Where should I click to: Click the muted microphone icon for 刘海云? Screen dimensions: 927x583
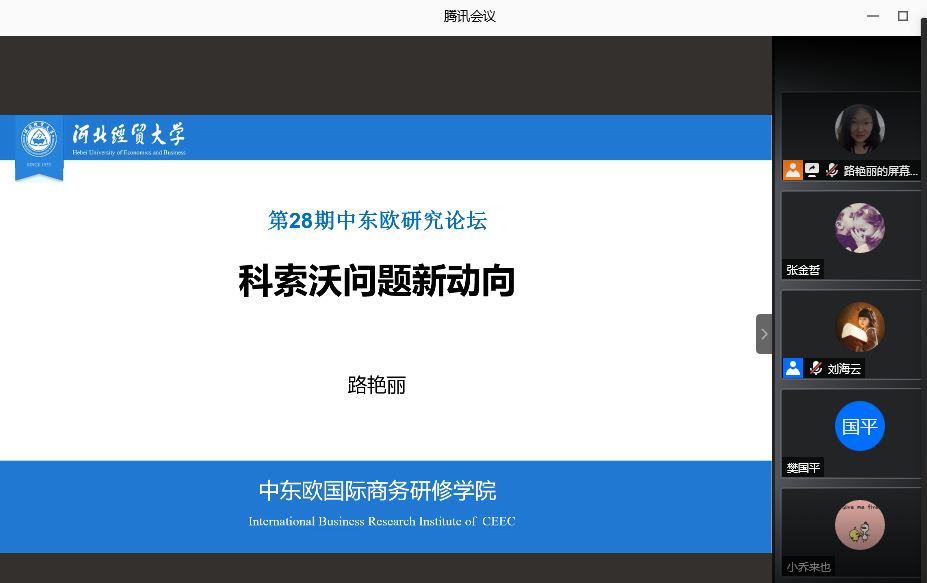pyautogui.click(x=815, y=367)
